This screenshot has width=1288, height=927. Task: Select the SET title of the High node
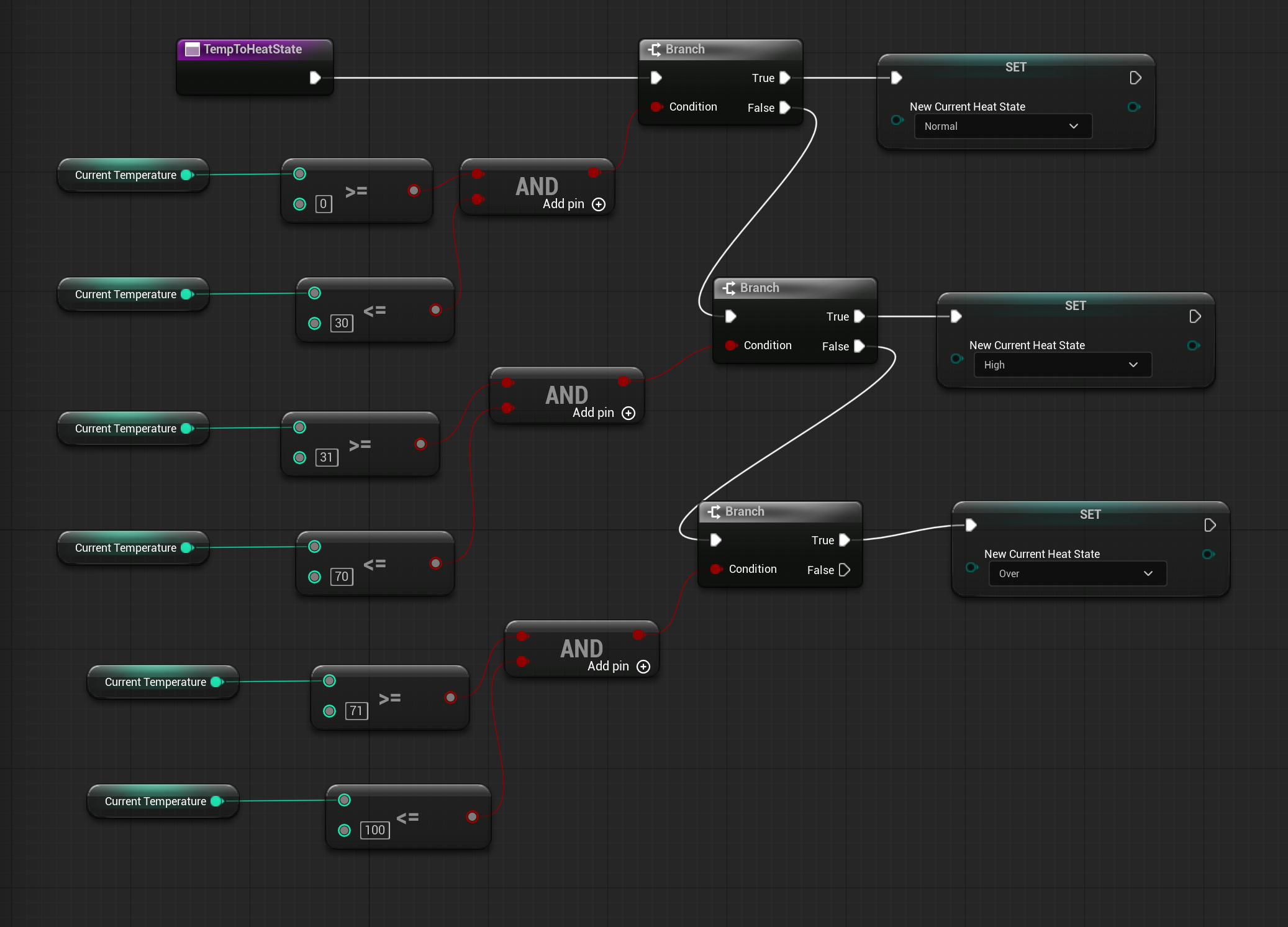(x=1076, y=306)
